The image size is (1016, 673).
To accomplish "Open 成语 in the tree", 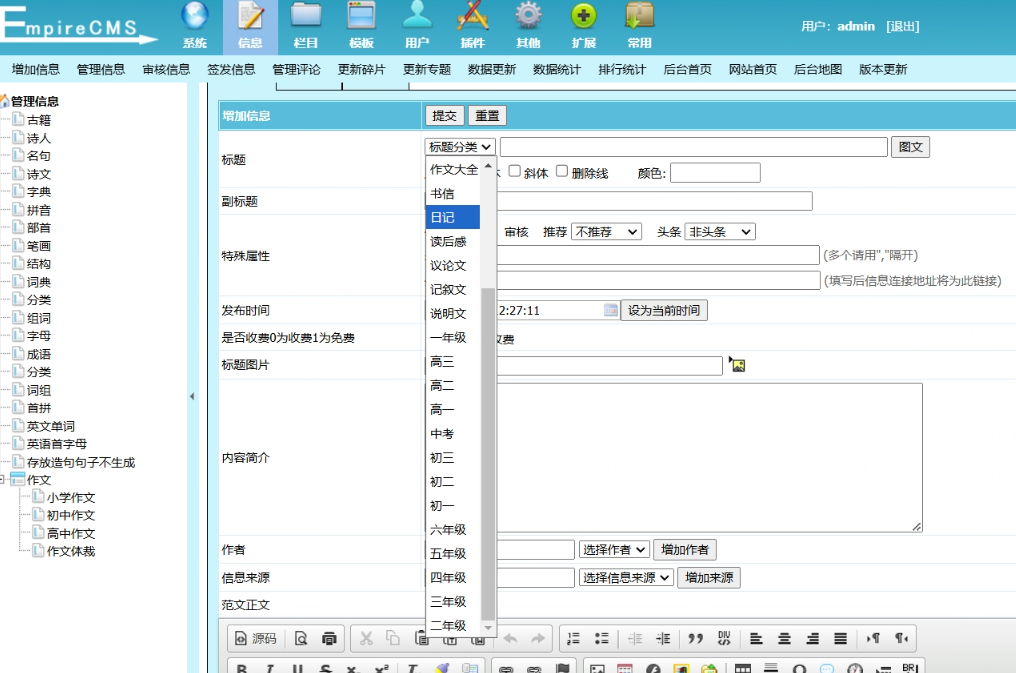I will click(39, 354).
